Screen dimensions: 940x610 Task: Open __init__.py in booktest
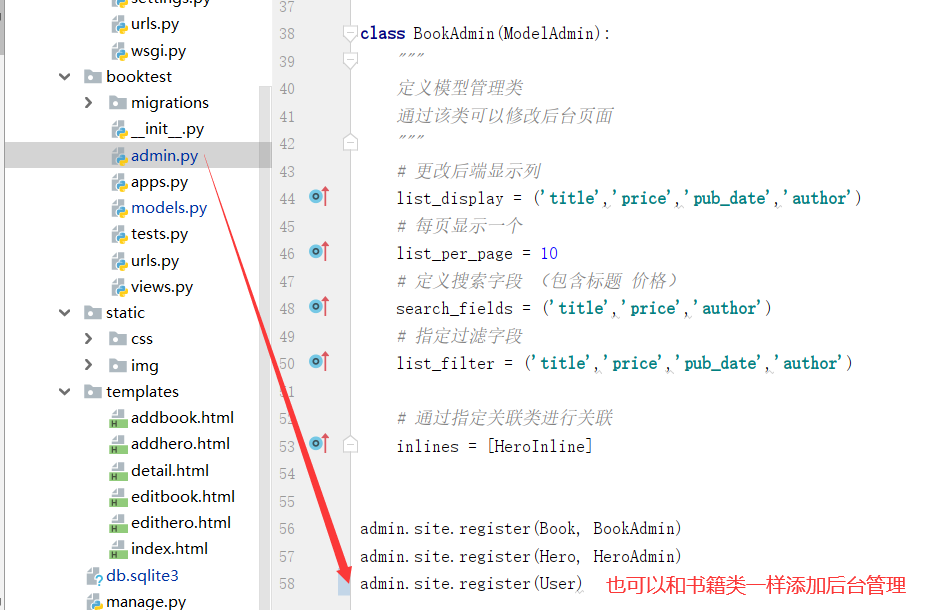click(x=167, y=129)
